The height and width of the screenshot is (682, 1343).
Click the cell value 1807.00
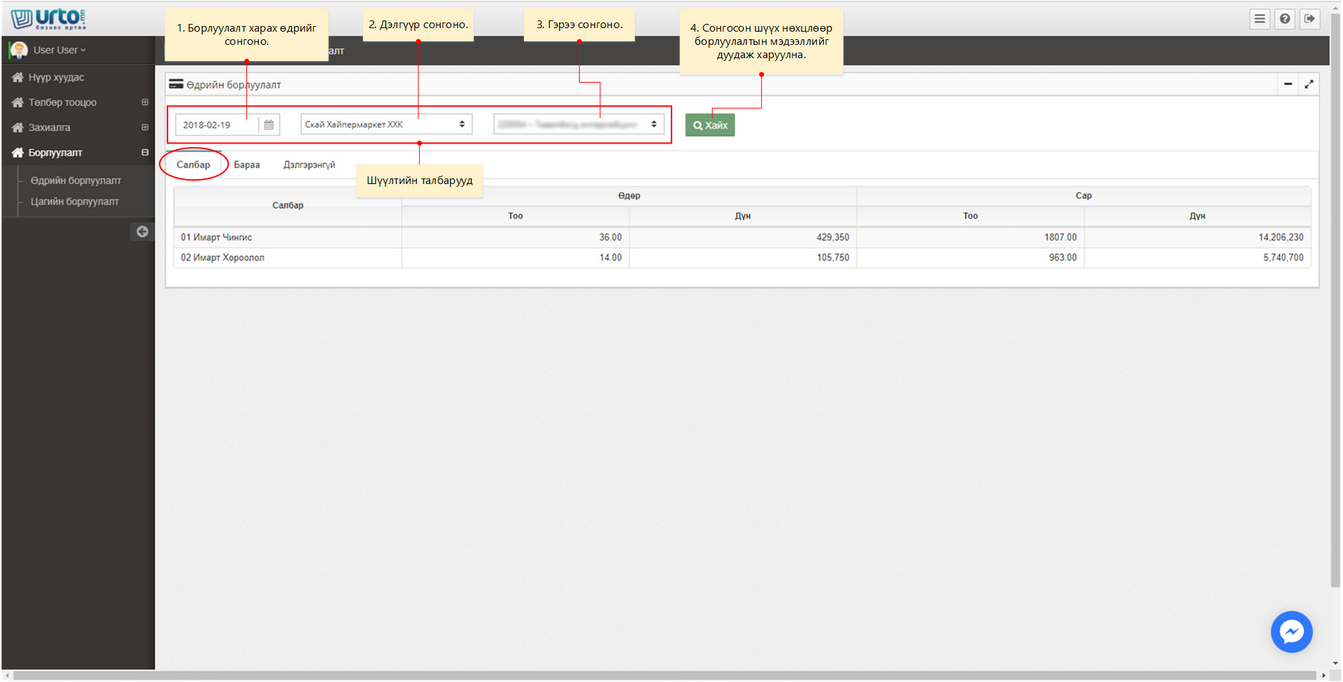(x=1059, y=237)
